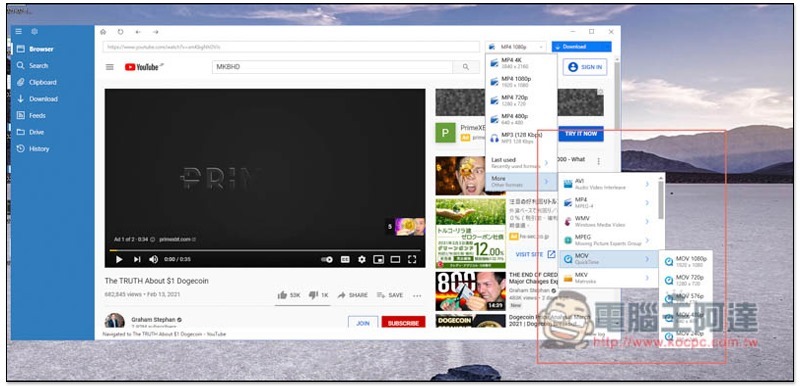
Task: Expand the Last used formats submenu
Action: 521,163
